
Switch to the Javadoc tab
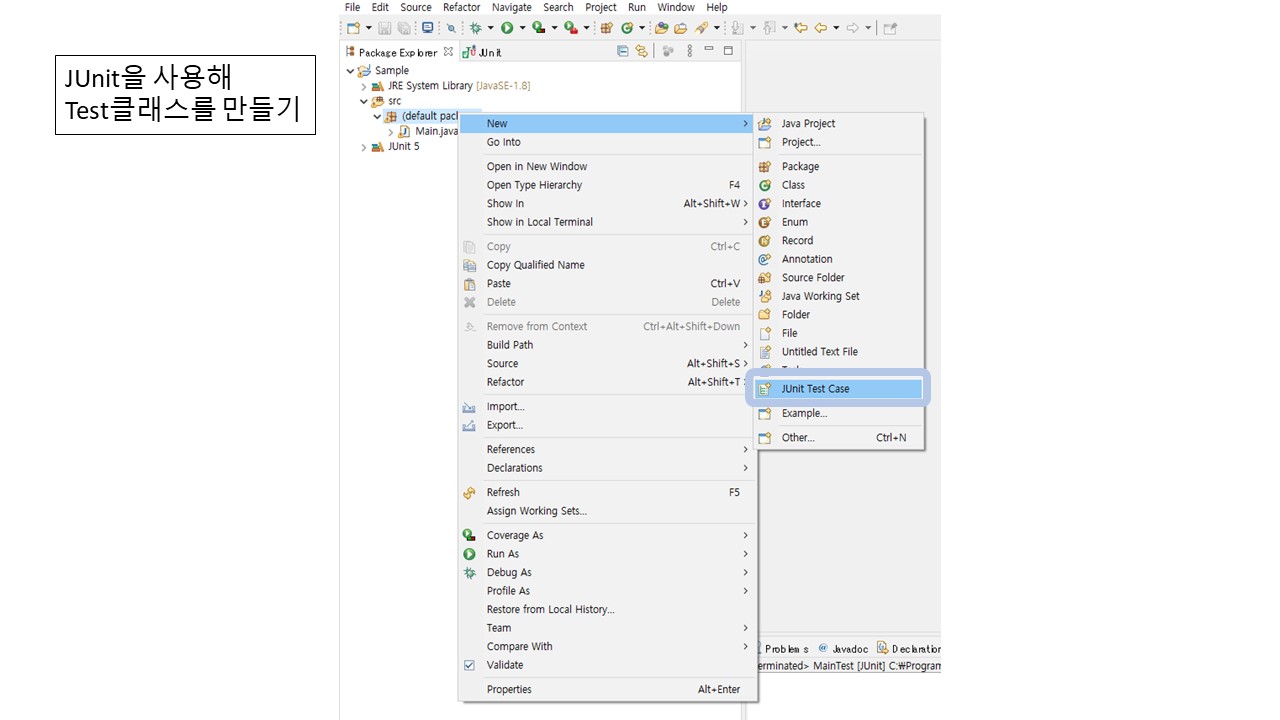coord(845,649)
